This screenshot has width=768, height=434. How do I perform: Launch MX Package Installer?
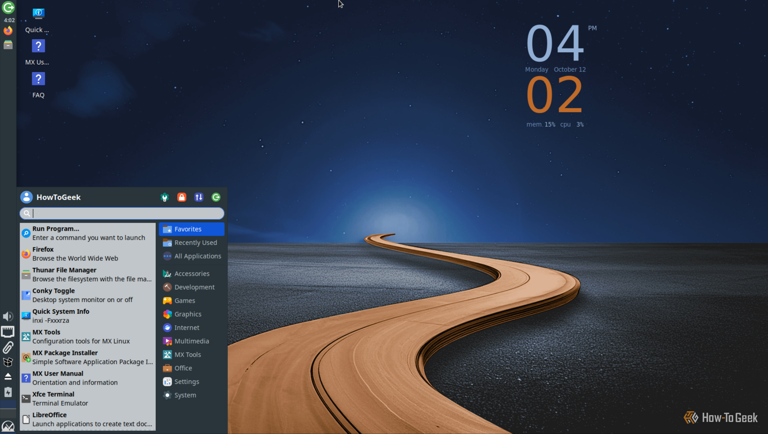click(x=88, y=357)
